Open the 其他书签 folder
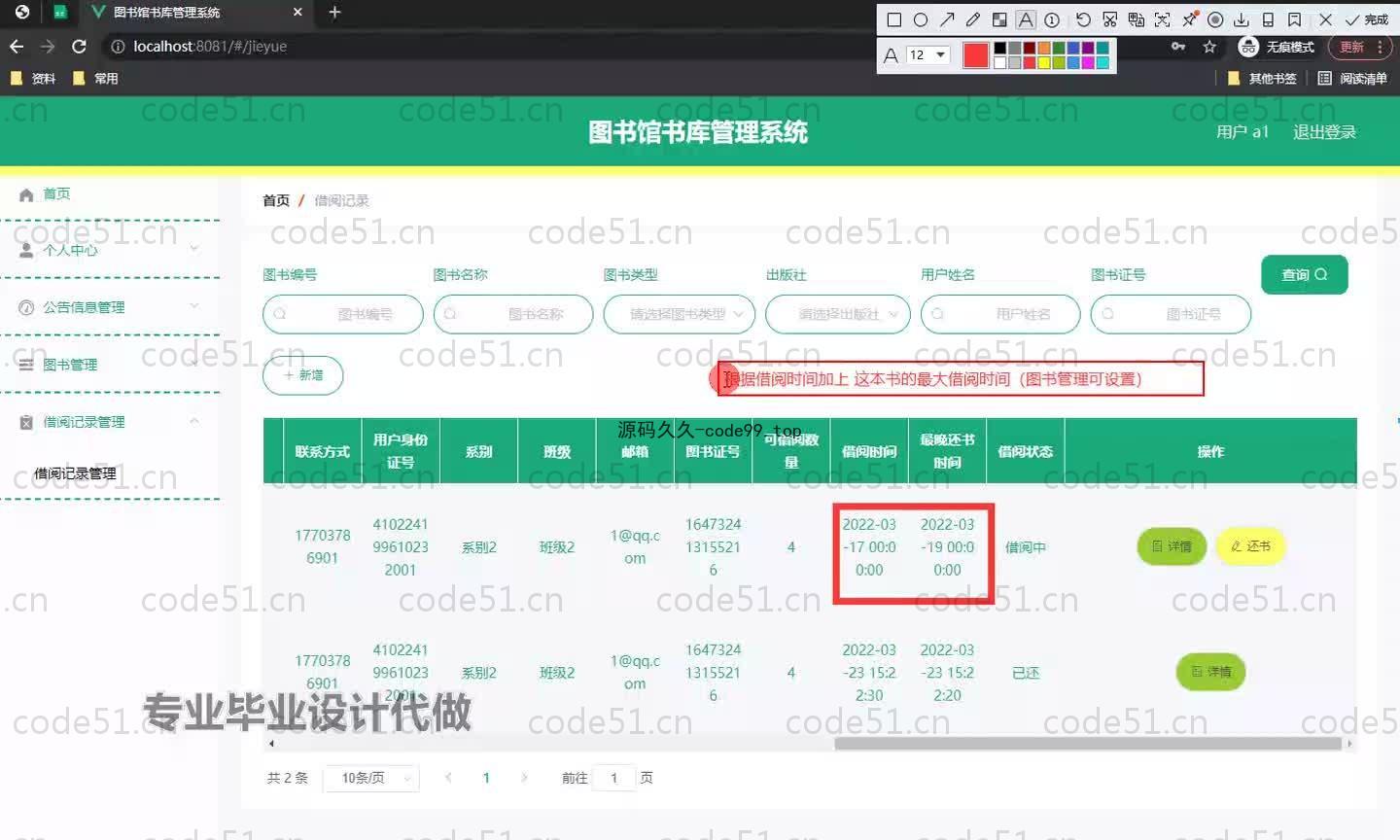Screen dimensions: 1400x840 [1262, 79]
